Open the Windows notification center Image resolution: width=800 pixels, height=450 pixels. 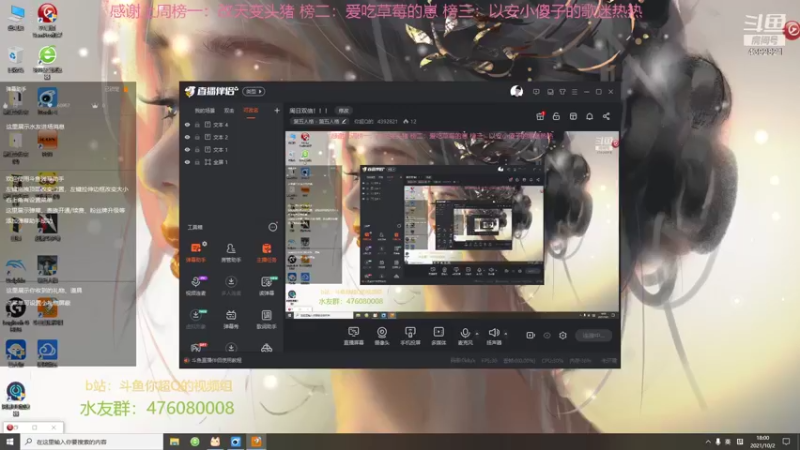tap(786, 442)
